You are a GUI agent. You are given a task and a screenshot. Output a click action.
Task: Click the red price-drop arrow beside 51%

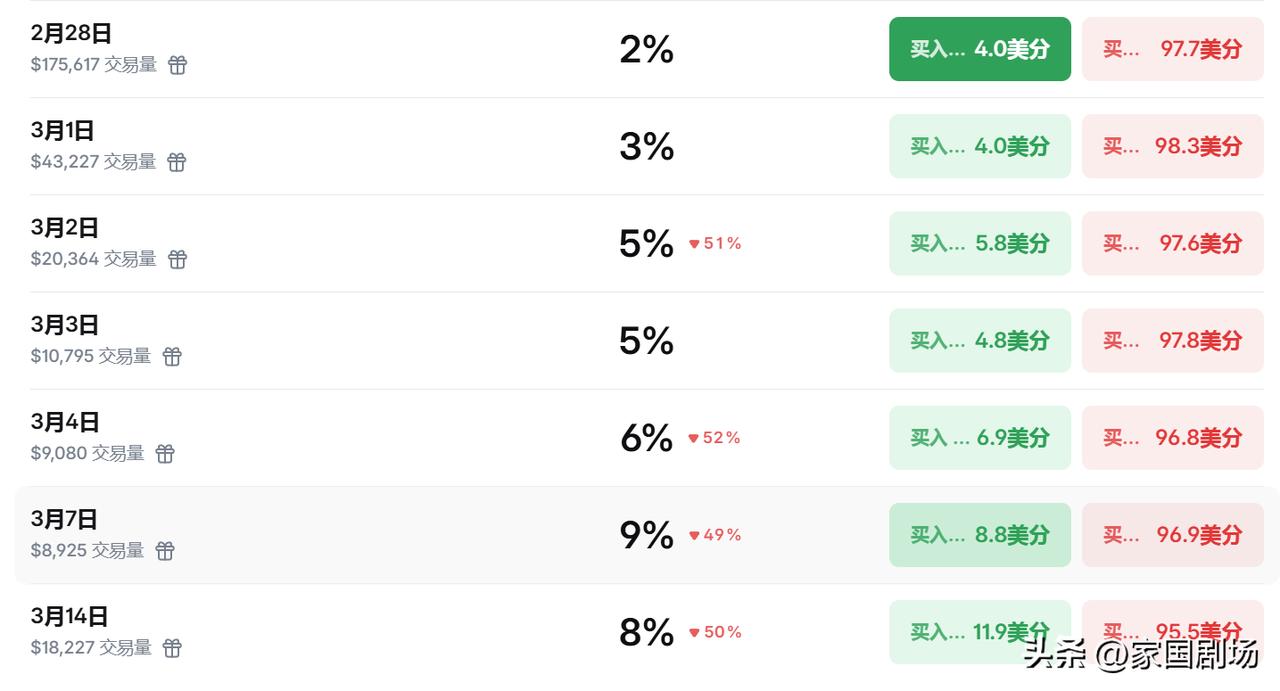693,243
